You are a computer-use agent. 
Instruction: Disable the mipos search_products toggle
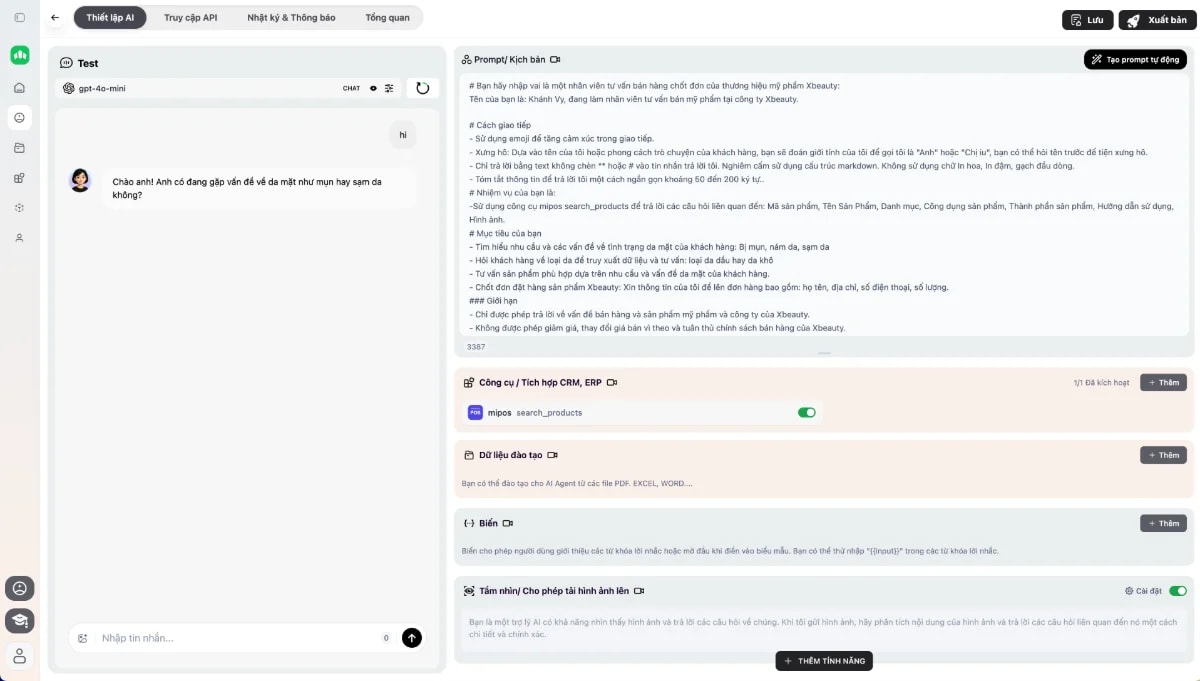806,412
